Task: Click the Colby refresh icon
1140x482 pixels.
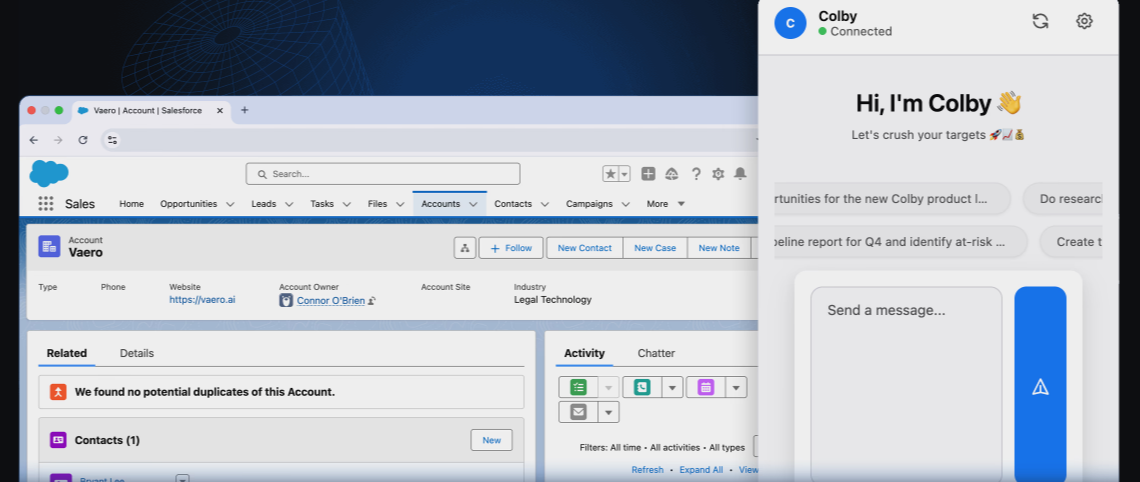Action: point(1040,21)
